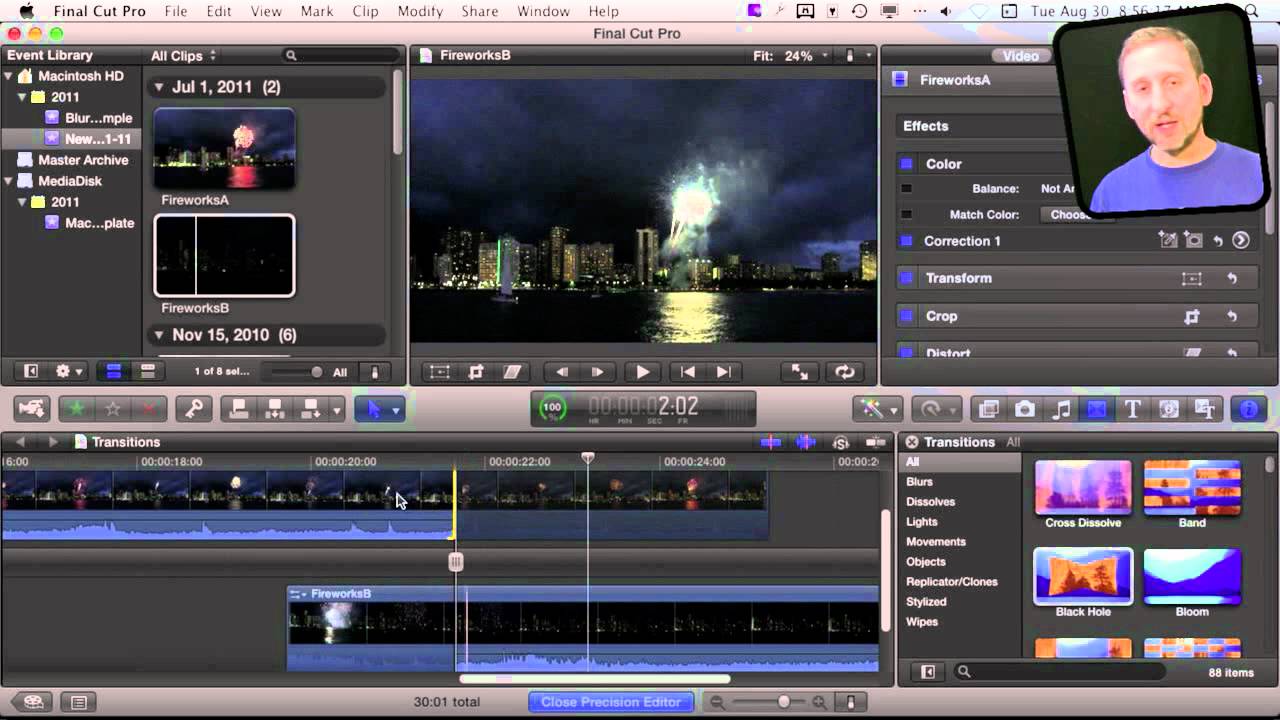Select the Cross Dissolve transition thumbnail

1083,487
